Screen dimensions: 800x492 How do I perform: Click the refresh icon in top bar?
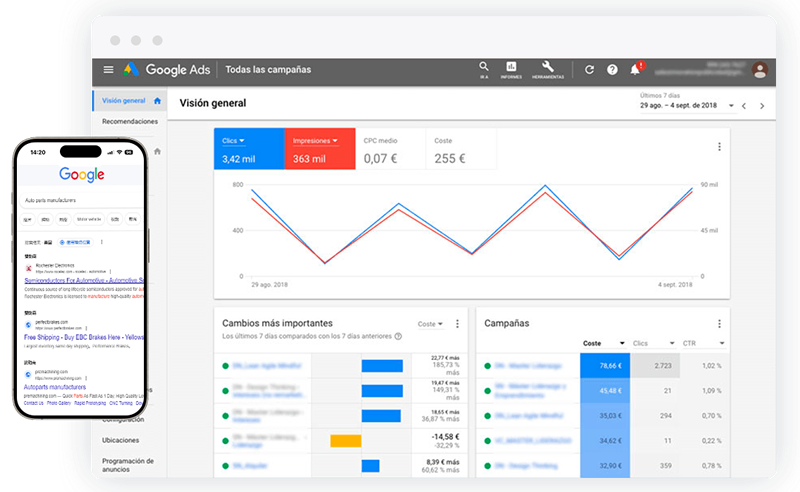point(589,70)
